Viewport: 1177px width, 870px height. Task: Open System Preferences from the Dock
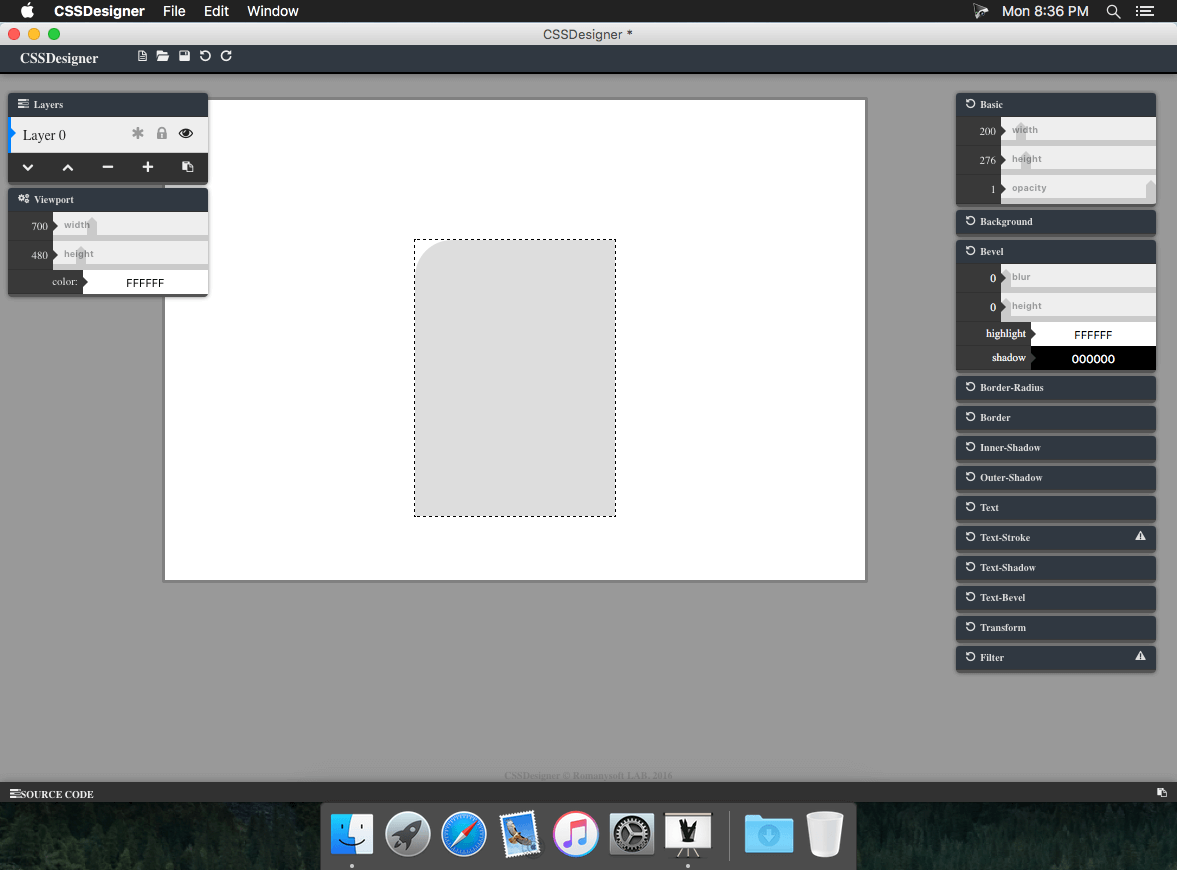pyautogui.click(x=631, y=834)
